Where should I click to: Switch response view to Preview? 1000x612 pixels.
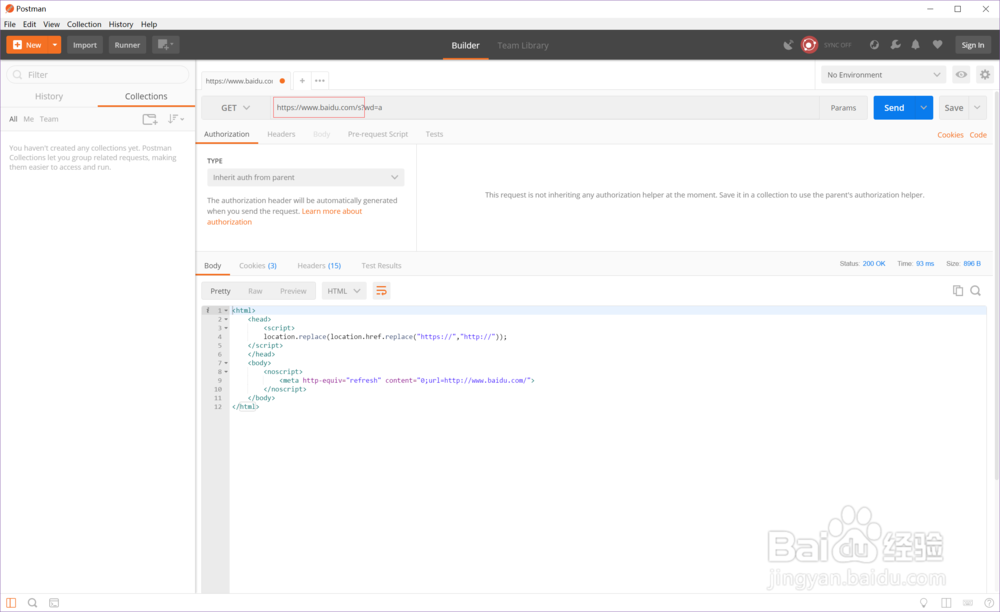293,291
